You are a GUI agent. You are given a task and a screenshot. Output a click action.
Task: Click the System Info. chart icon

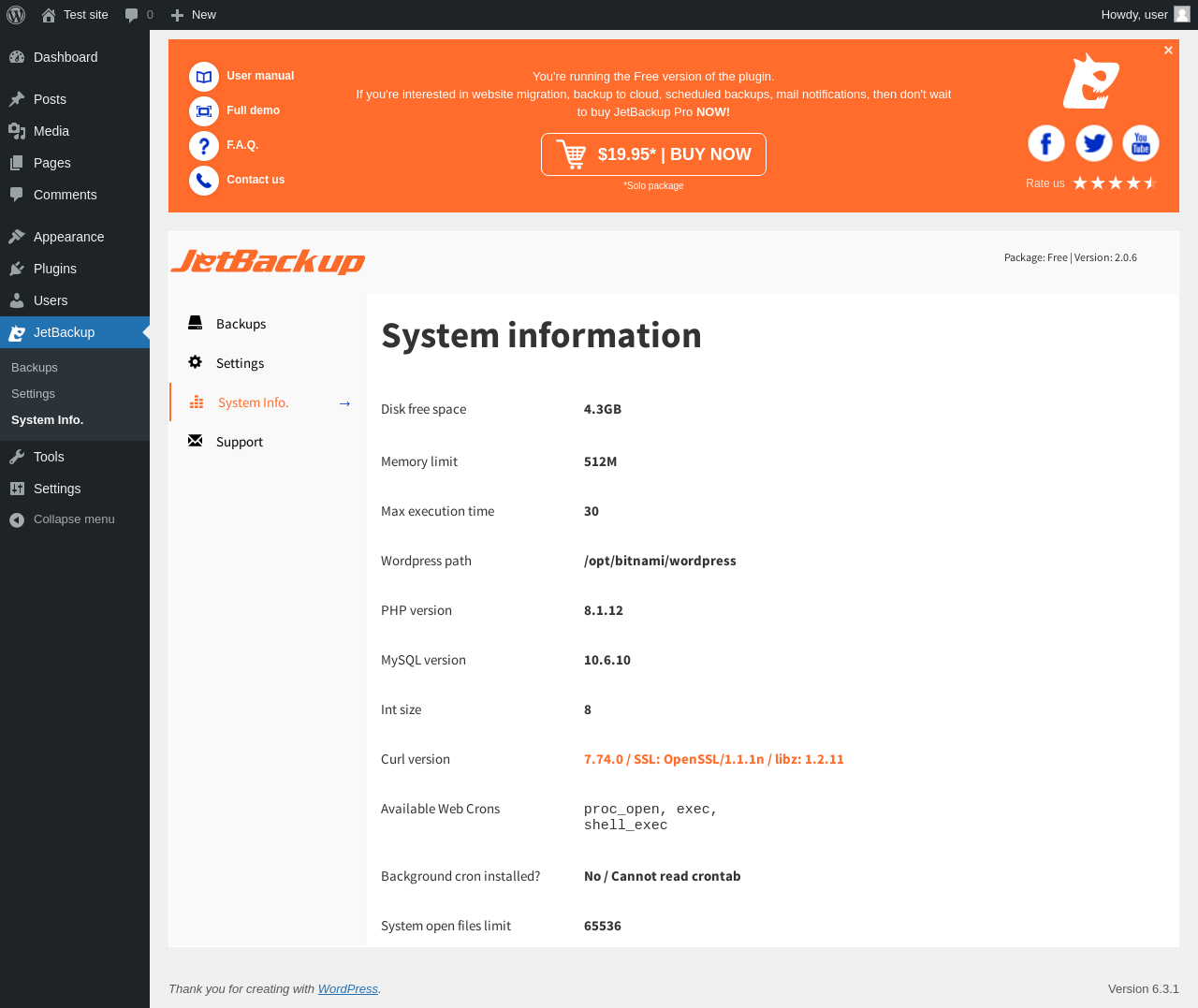(x=197, y=402)
